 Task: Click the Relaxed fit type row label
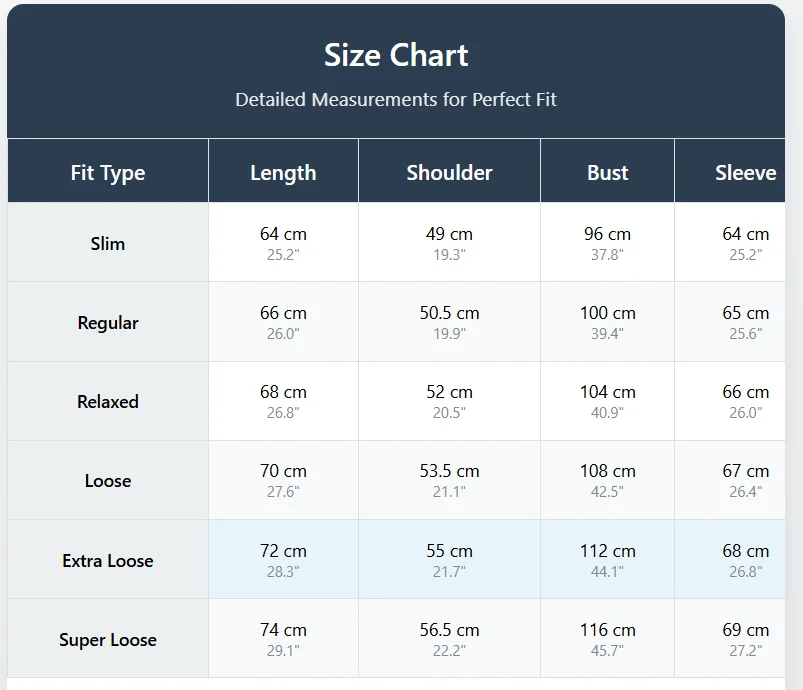108,402
